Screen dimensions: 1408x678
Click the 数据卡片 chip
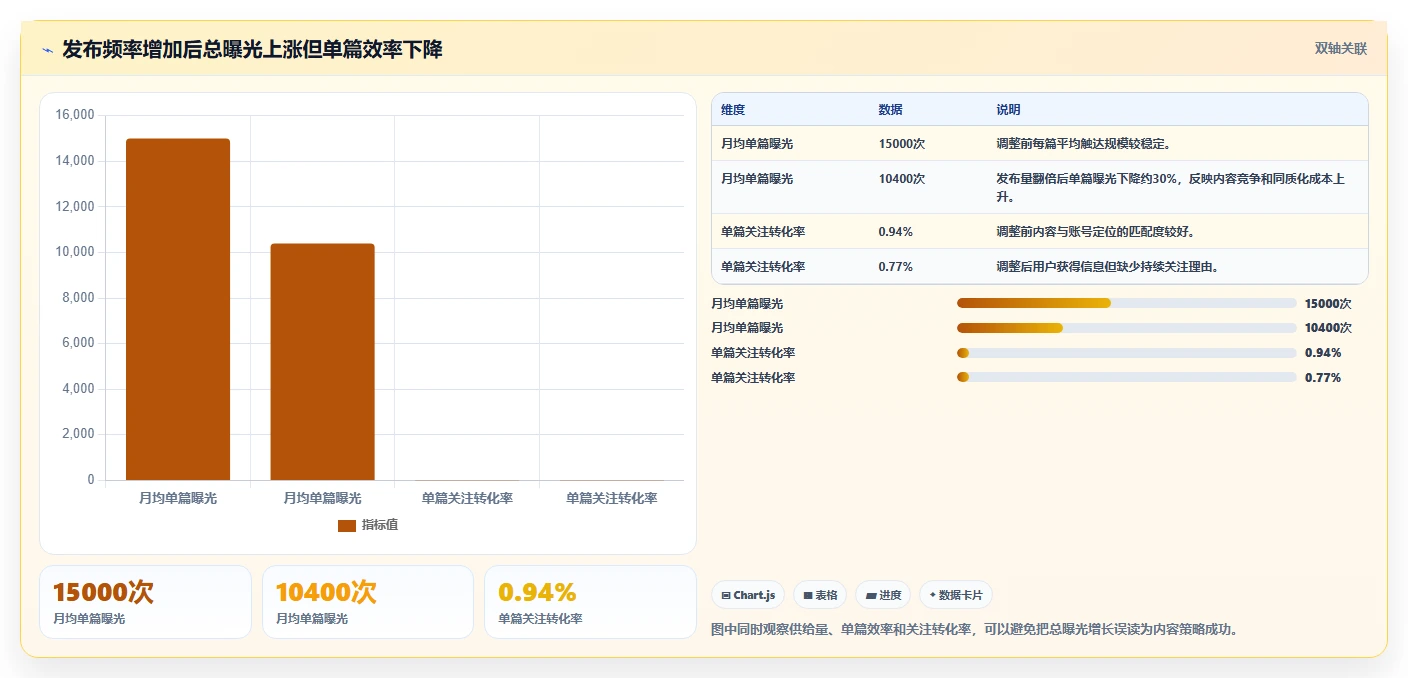956,595
